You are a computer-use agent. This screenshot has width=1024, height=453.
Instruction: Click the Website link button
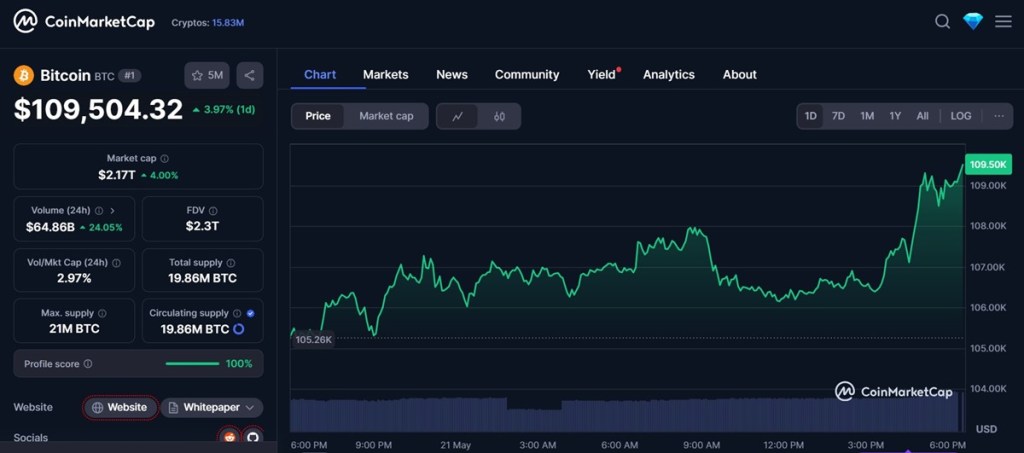[x=120, y=407]
